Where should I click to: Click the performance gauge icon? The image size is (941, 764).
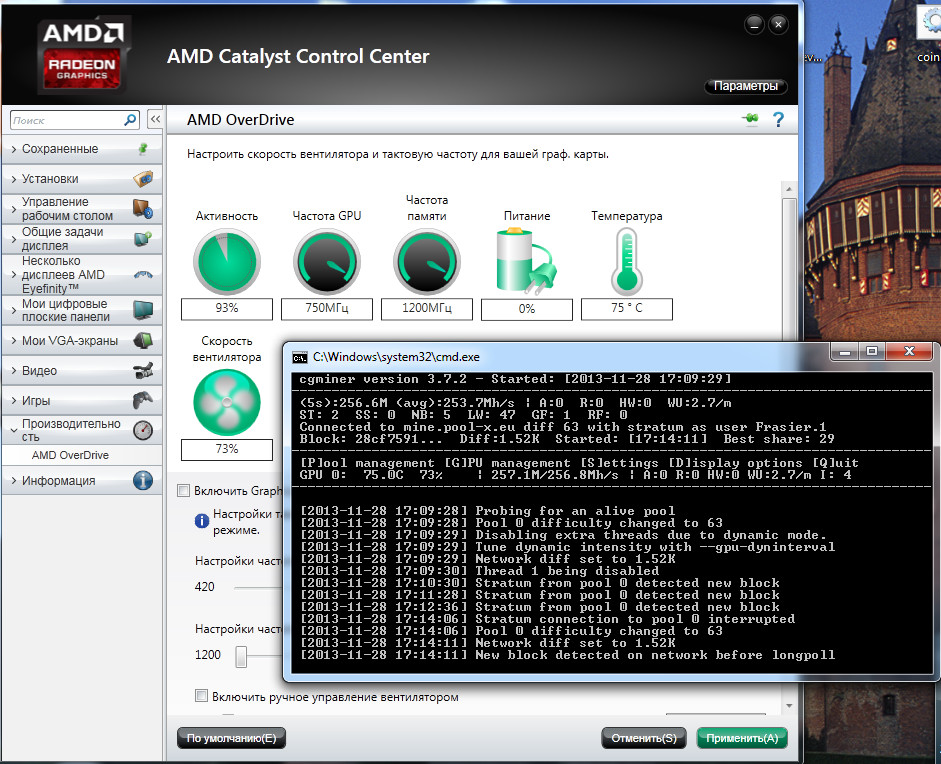(143, 430)
